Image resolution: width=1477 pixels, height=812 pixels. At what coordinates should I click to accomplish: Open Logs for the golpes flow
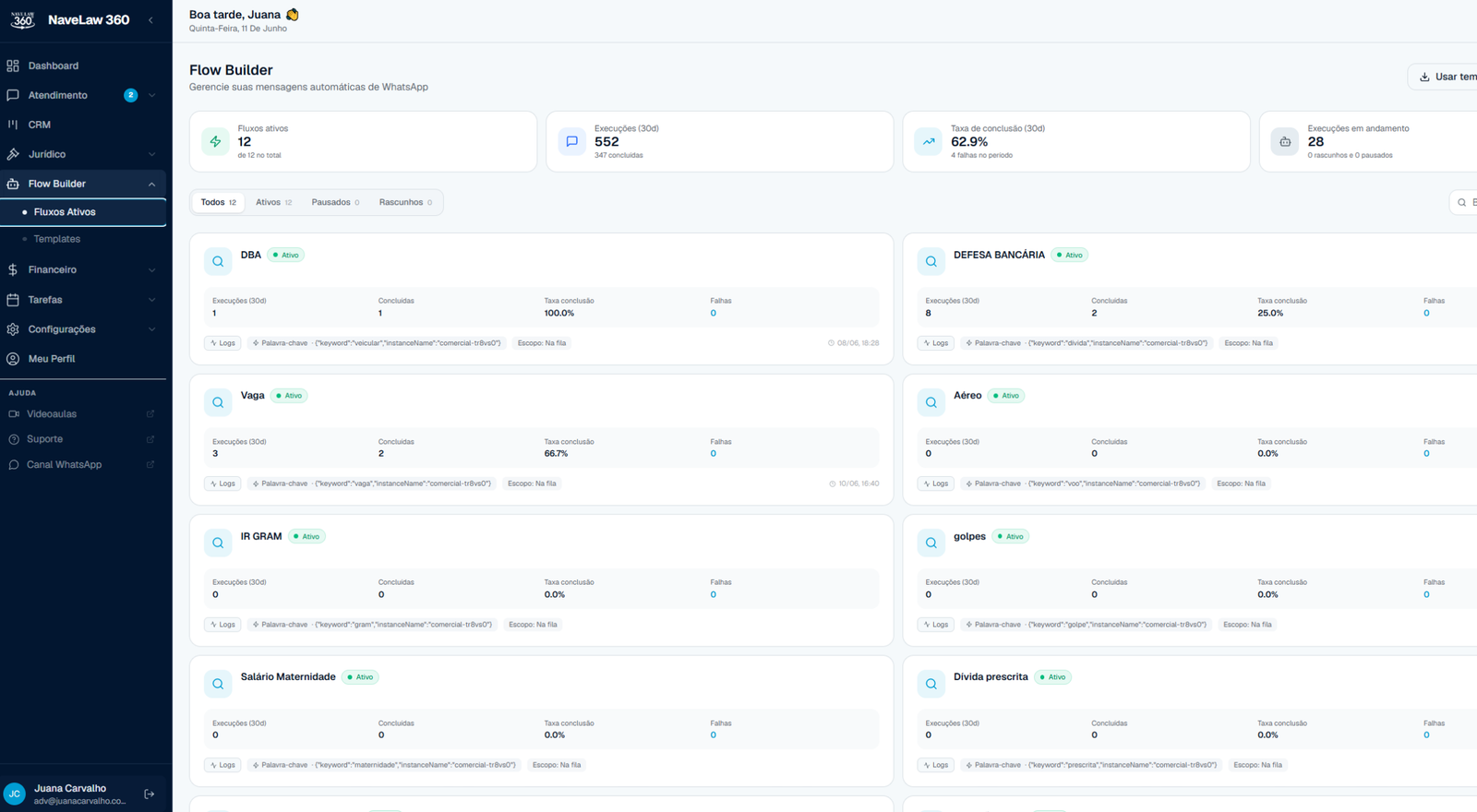(936, 625)
